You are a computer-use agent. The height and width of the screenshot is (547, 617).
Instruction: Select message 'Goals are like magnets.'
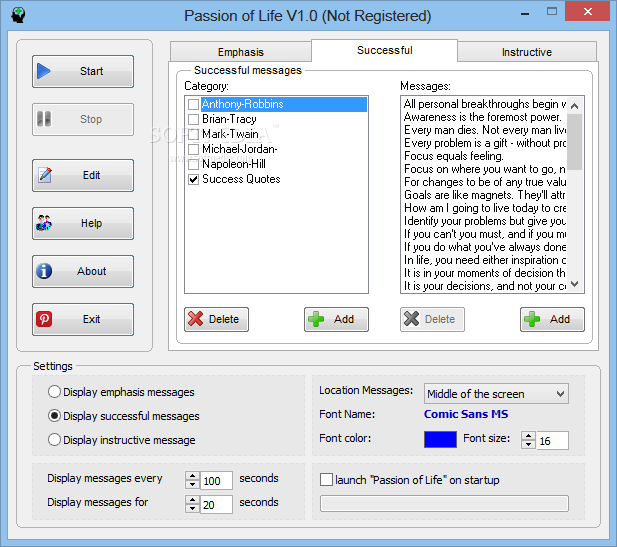point(484,195)
